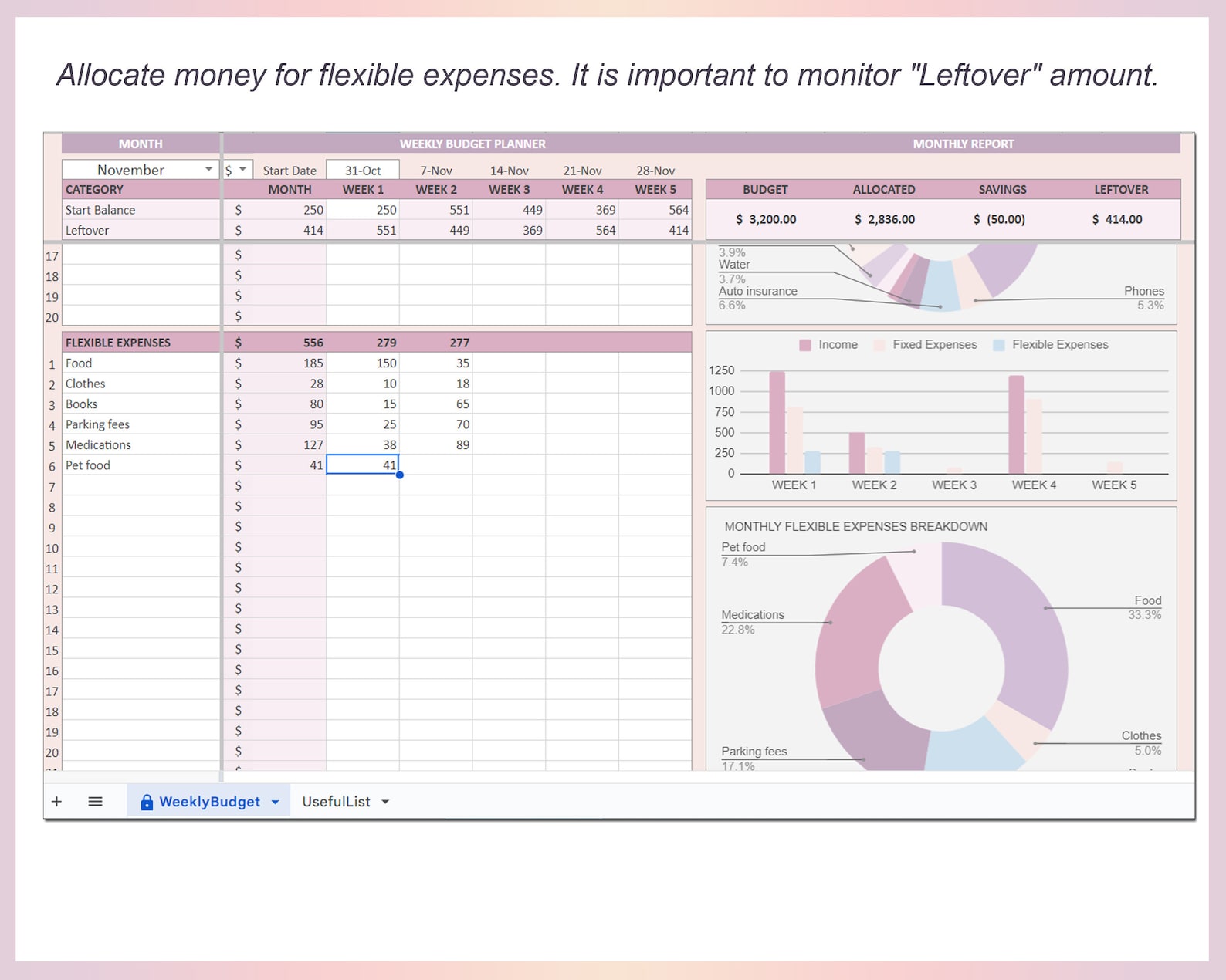
Task: Select the Leftover row label
Action: click(x=141, y=230)
